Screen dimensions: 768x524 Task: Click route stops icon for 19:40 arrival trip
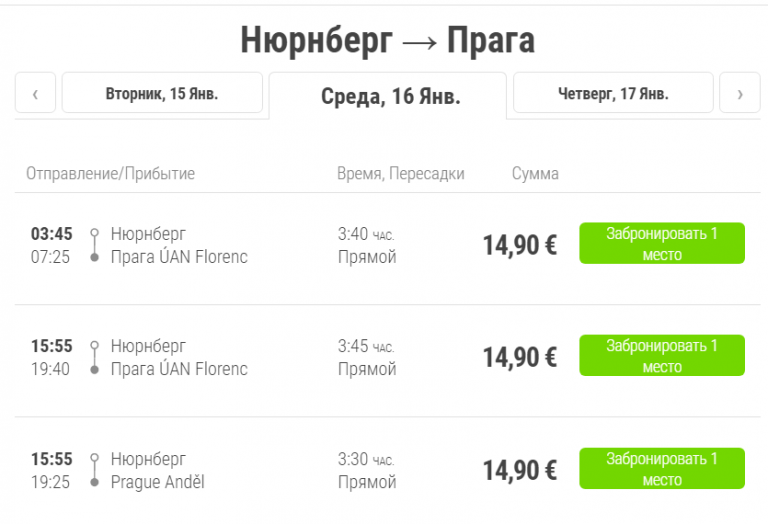[x=94, y=357]
